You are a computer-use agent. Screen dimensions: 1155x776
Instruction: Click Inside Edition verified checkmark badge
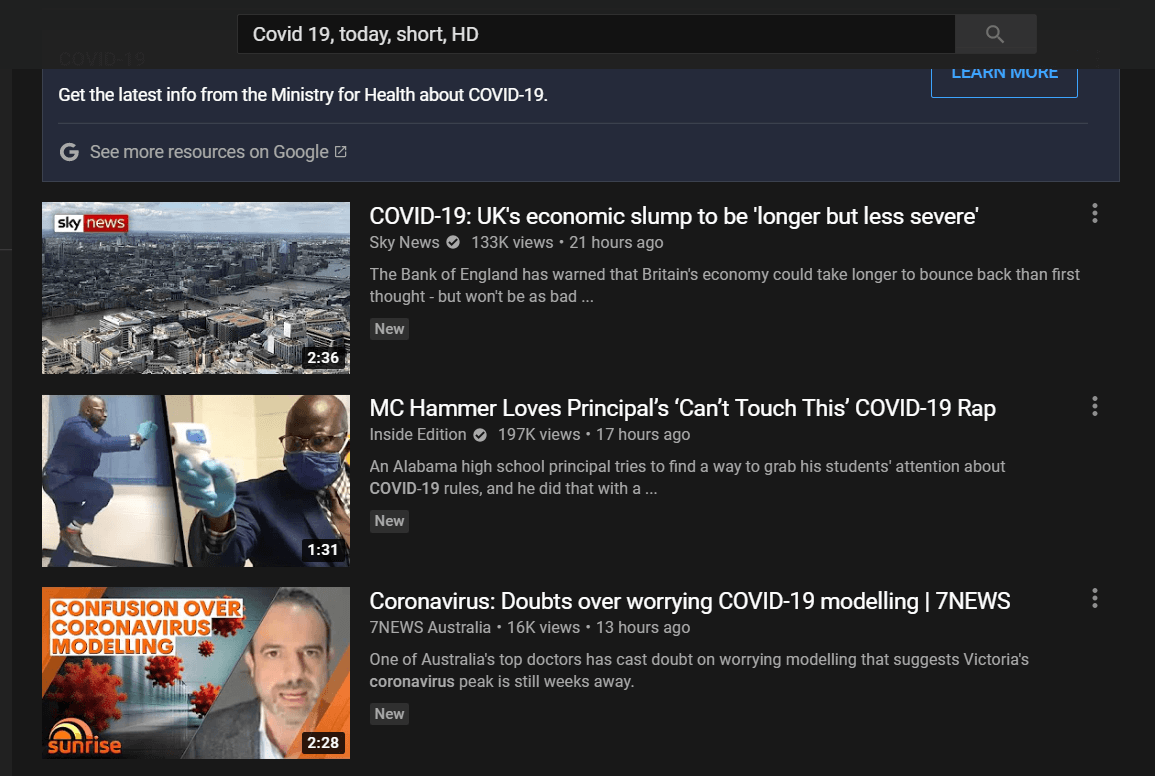480,435
